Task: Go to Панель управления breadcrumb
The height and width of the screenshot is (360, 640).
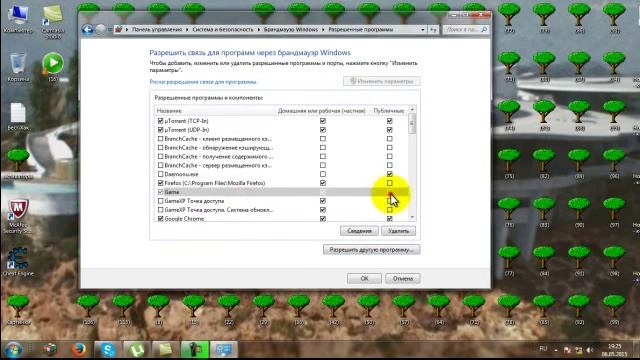Action: 157,29
